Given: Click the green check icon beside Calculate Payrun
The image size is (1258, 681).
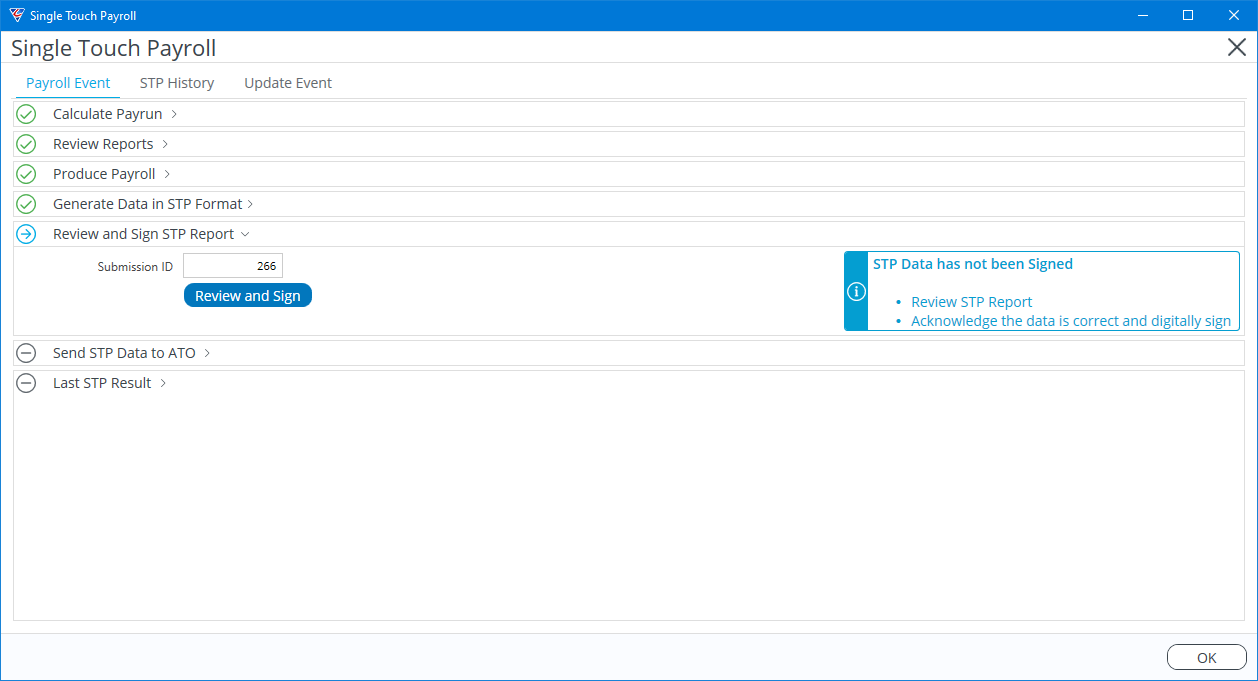Looking at the screenshot, I should [26, 114].
